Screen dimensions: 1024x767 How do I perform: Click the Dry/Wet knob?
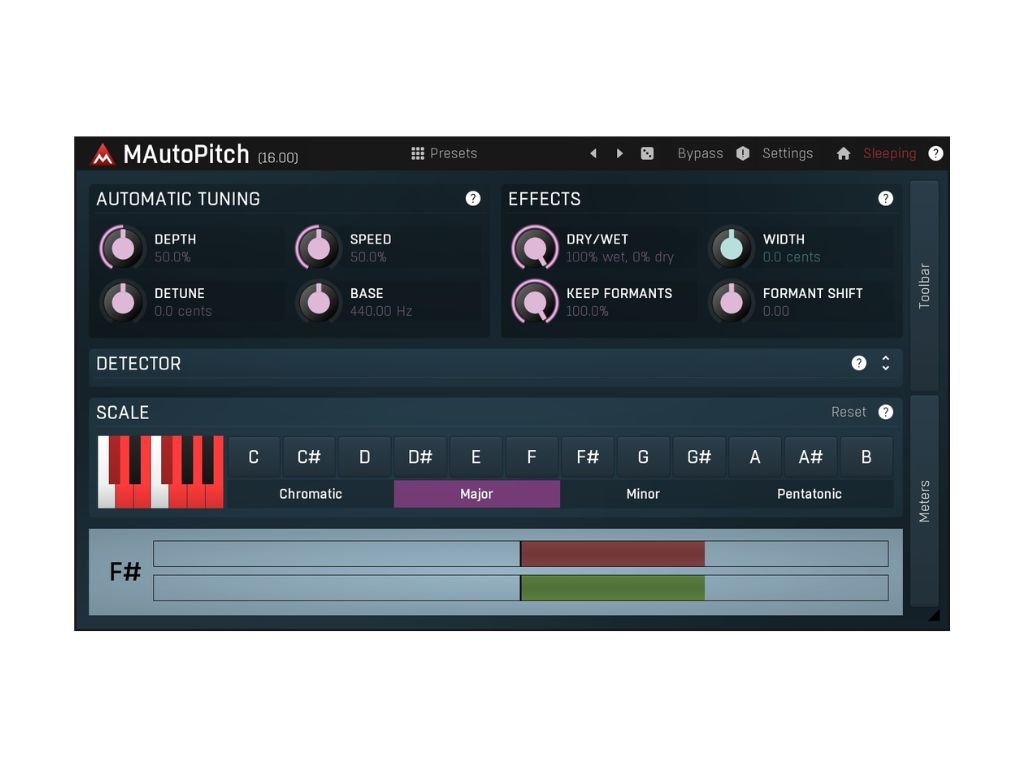(535, 248)
